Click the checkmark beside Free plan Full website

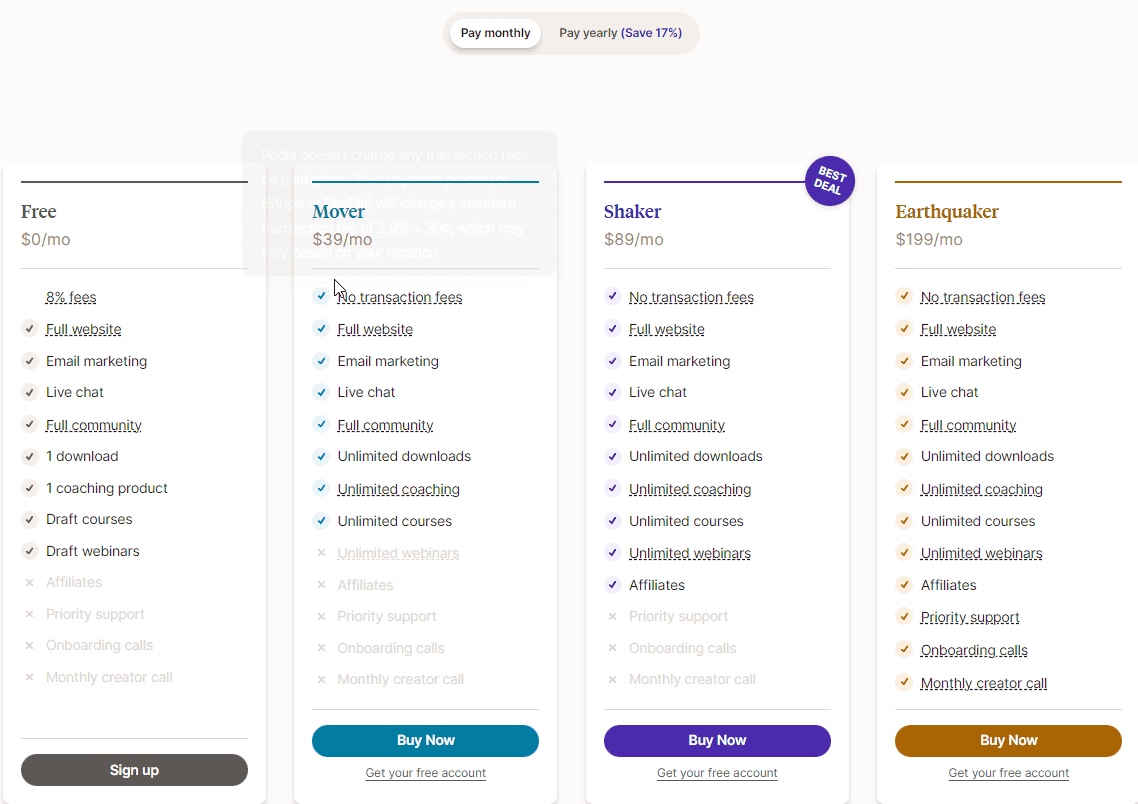point(29,329)
